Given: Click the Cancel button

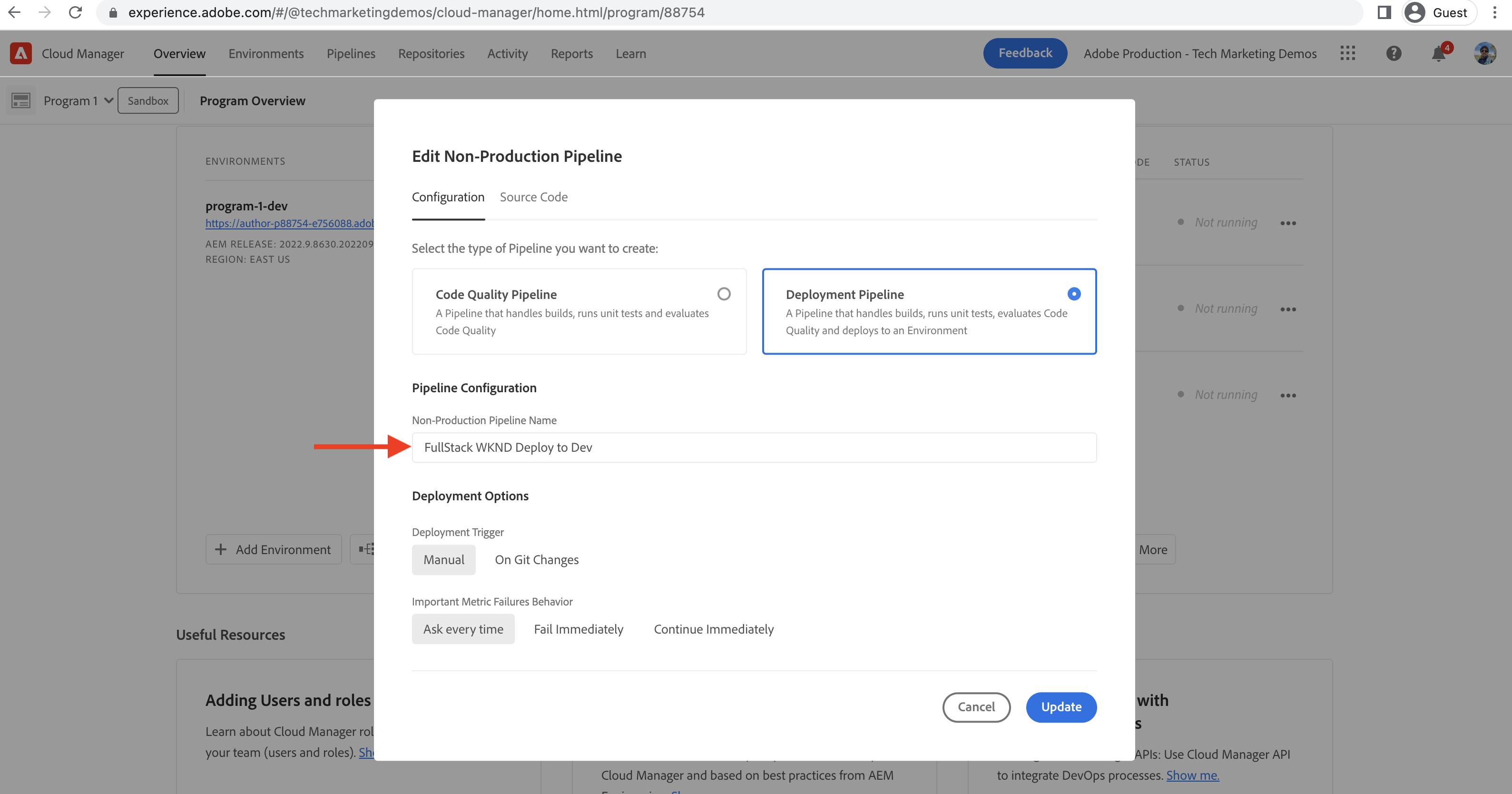Looking at the screenshot, I should coord(975,707).
